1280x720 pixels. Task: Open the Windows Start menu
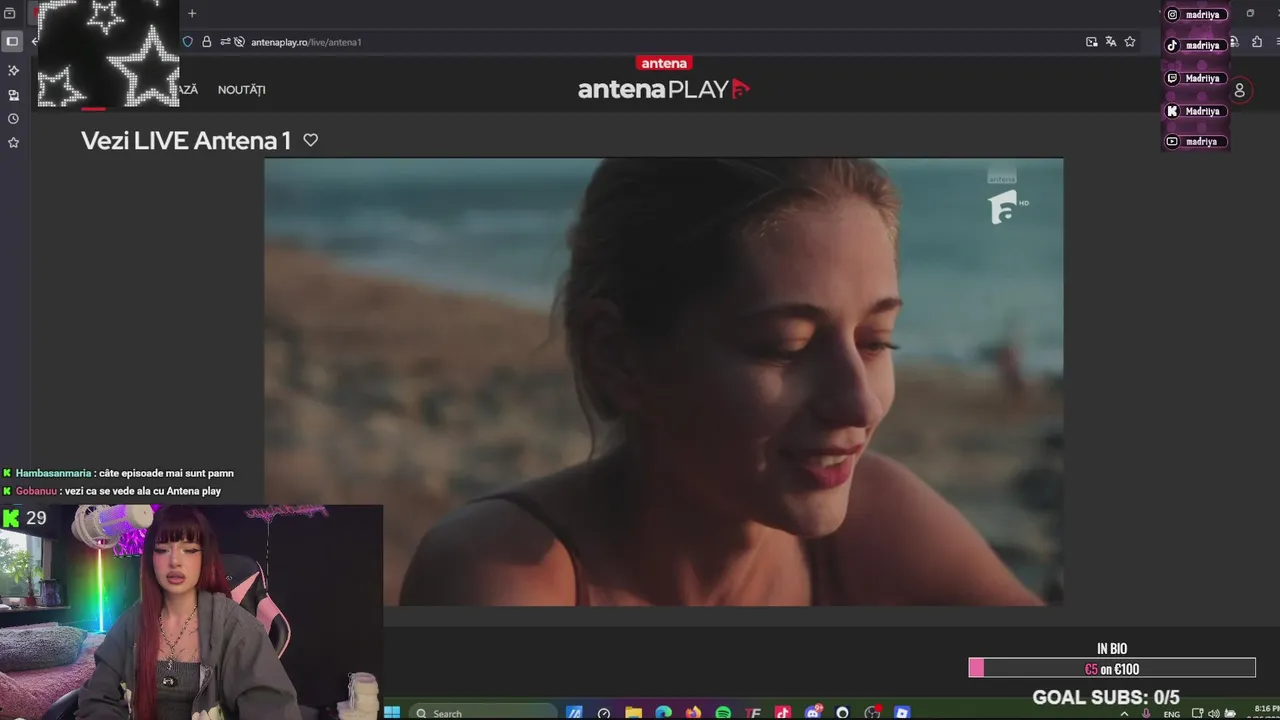392,713
